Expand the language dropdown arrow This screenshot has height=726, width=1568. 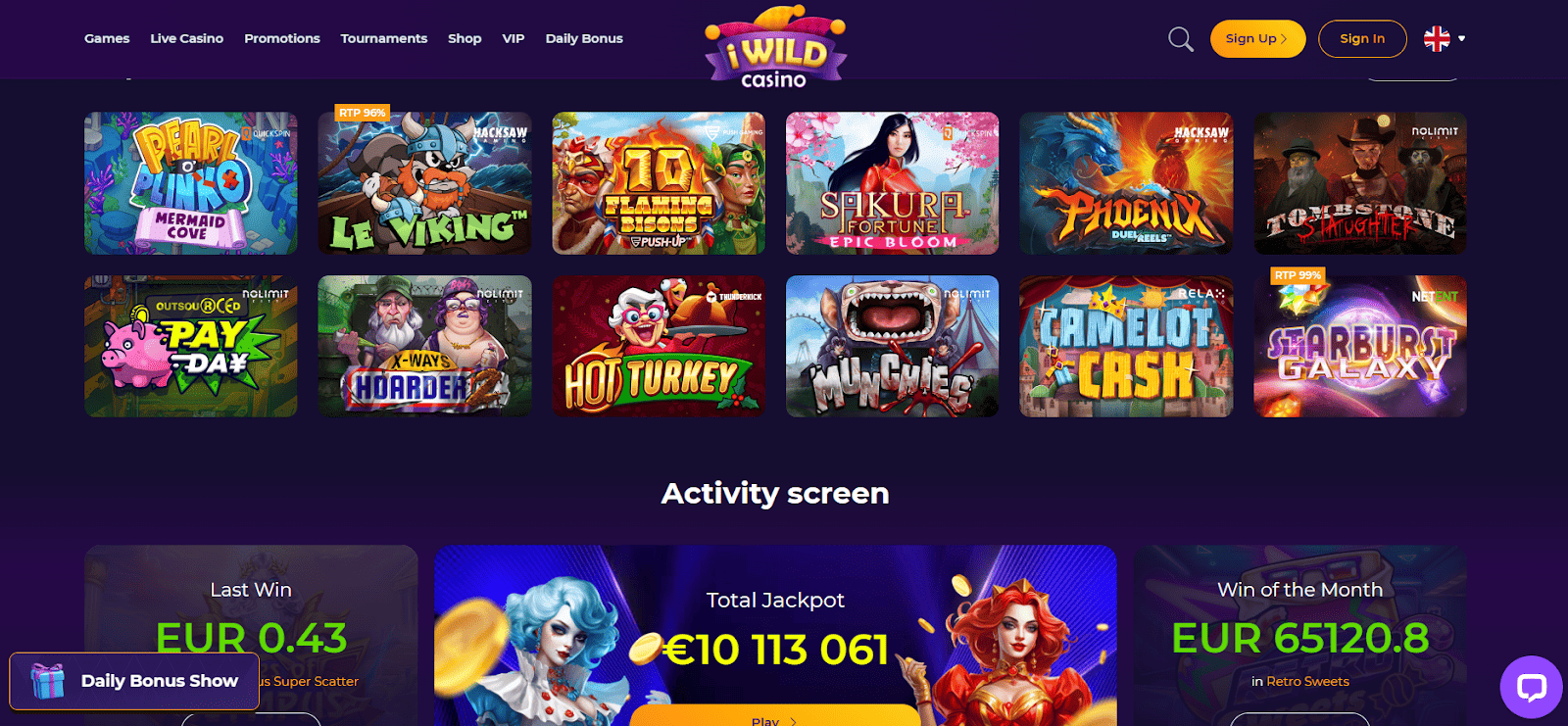click(1461, 39)
